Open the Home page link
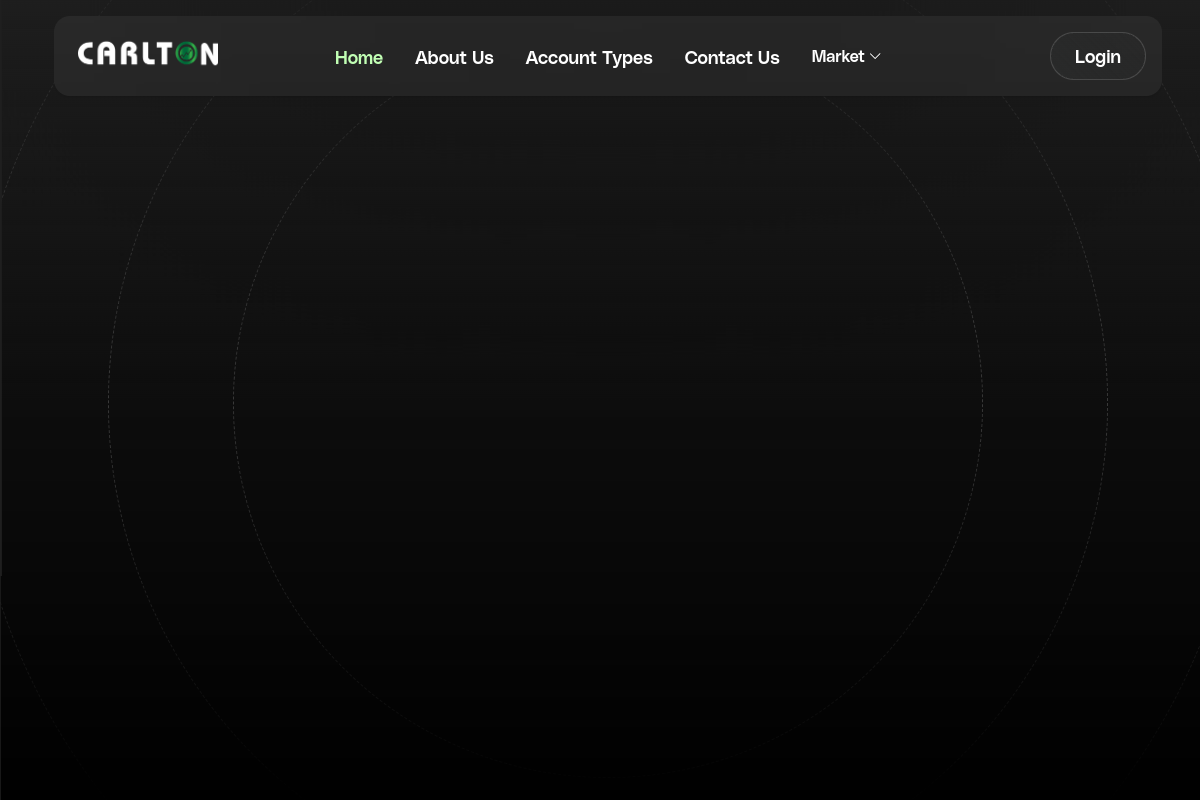 (359, 58)
